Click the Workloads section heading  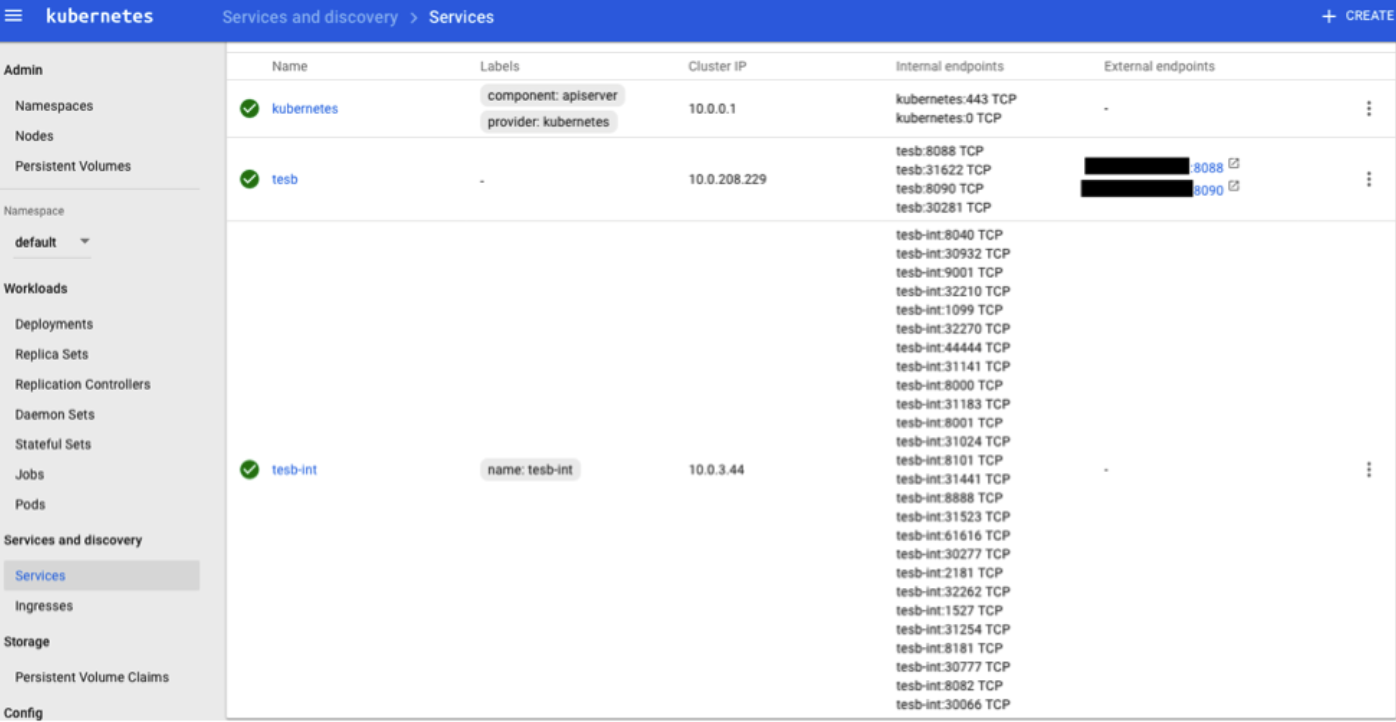(x=36, y=288)
